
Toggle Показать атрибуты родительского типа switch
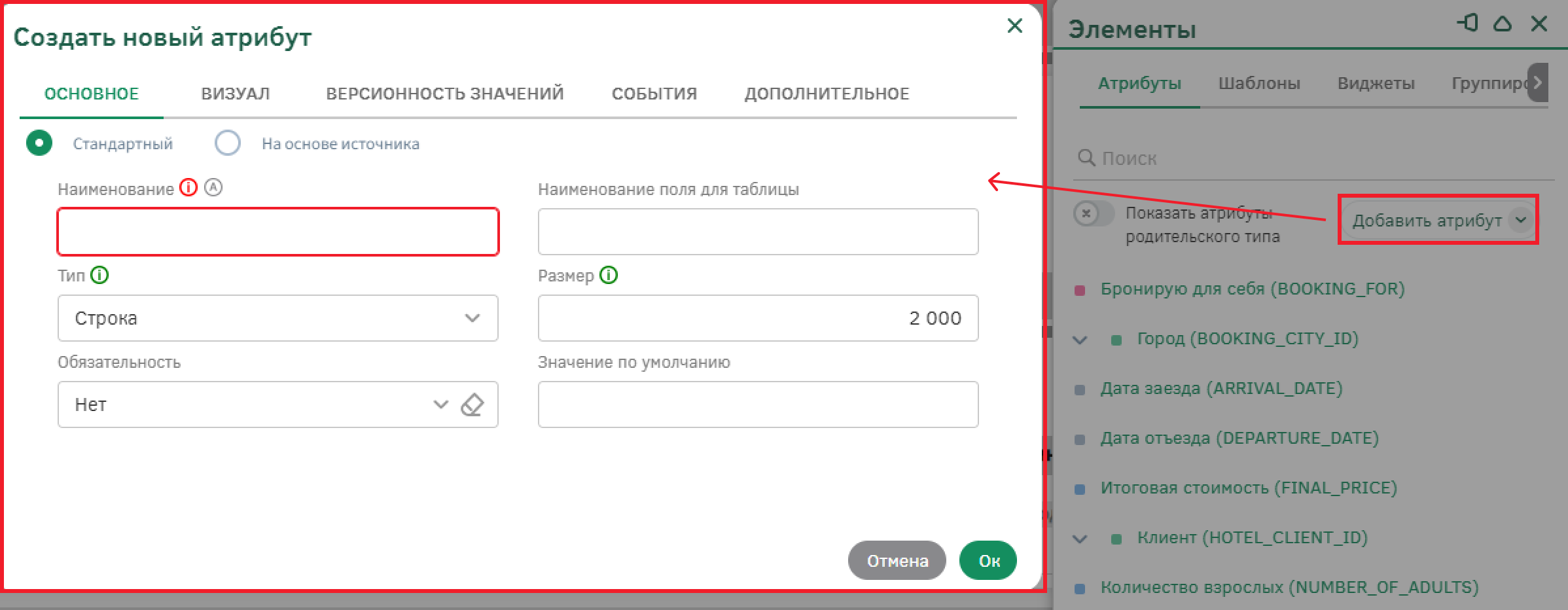click(1094, 213)
